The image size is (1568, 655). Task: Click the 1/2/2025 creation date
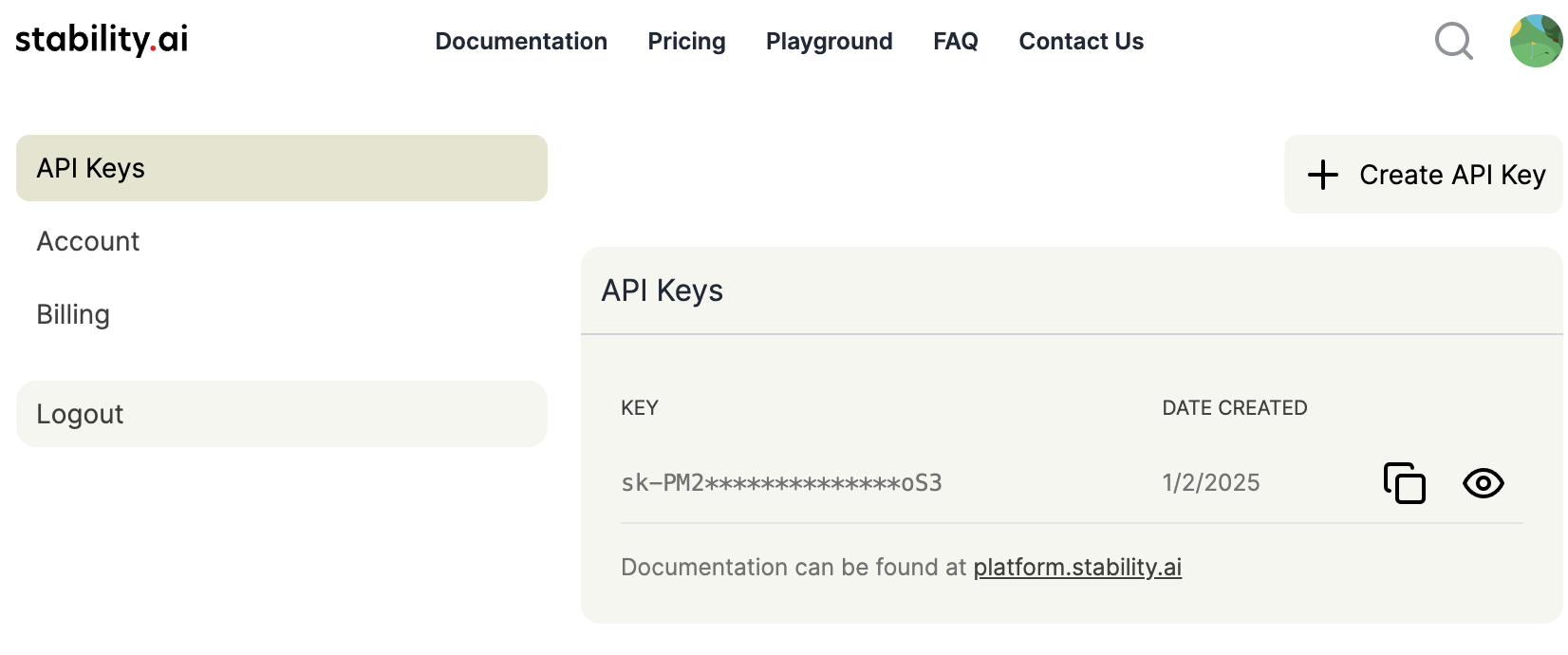pos(1211,483)
